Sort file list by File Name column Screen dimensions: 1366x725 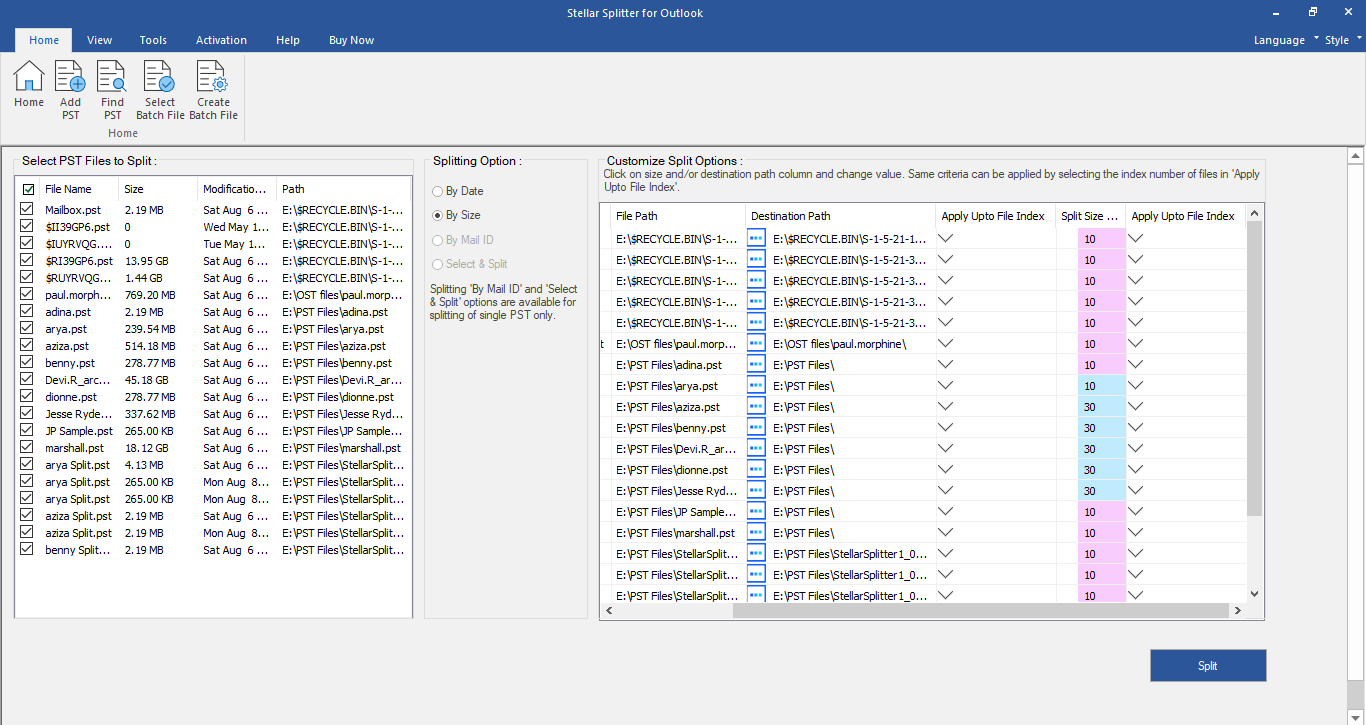tap(78, 189)
